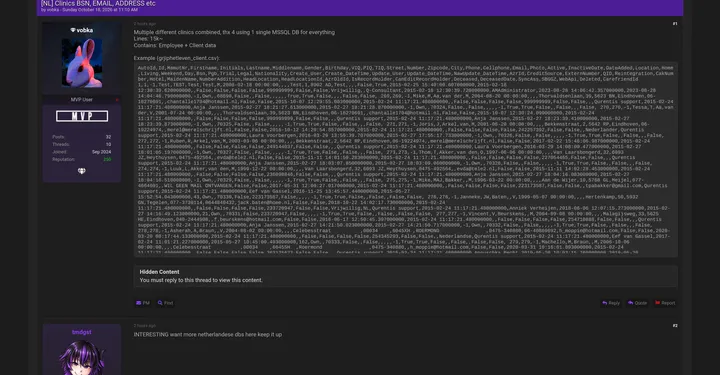Screen dimensions: 720x375
Task: Click the MVP badge image
Action: tap(82, 116)
